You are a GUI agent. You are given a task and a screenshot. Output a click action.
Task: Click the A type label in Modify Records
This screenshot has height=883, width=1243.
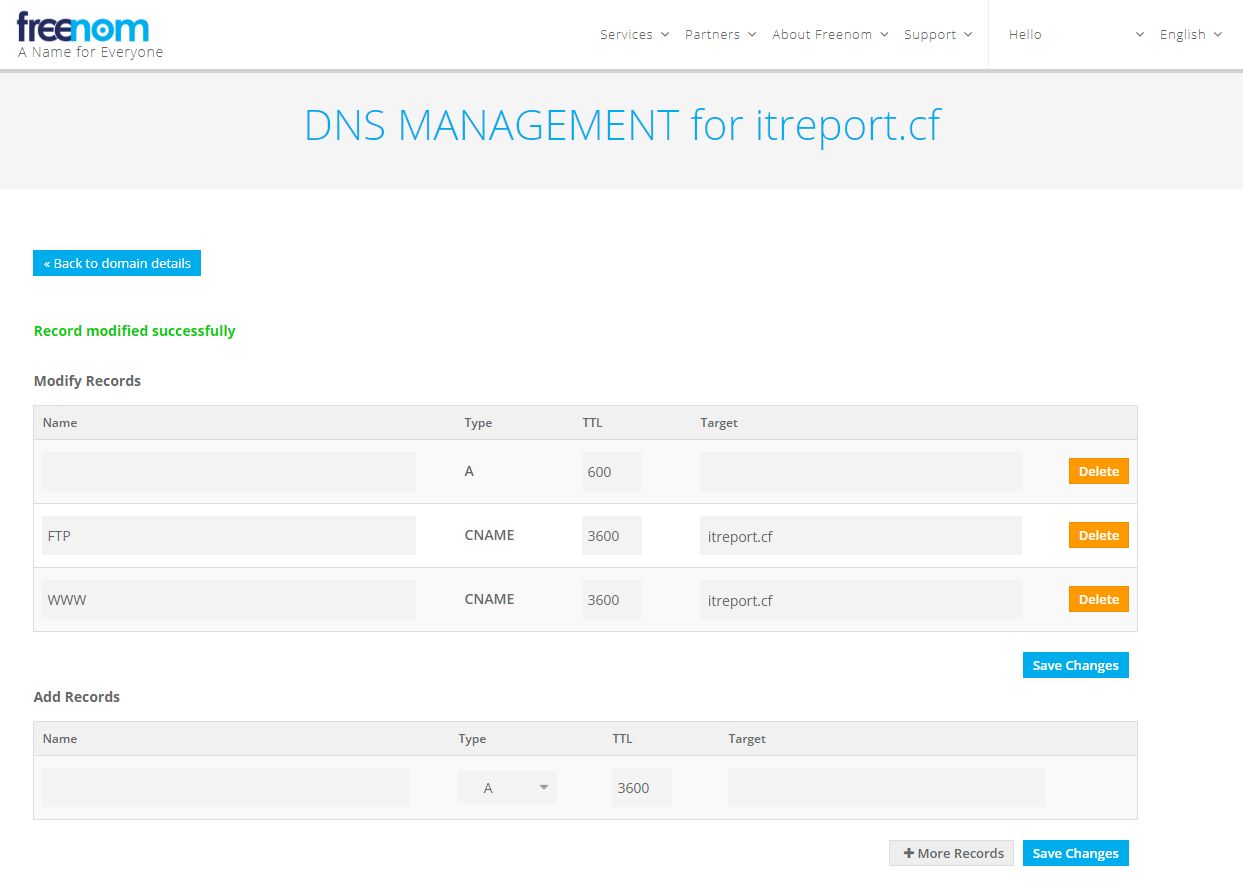469,471
